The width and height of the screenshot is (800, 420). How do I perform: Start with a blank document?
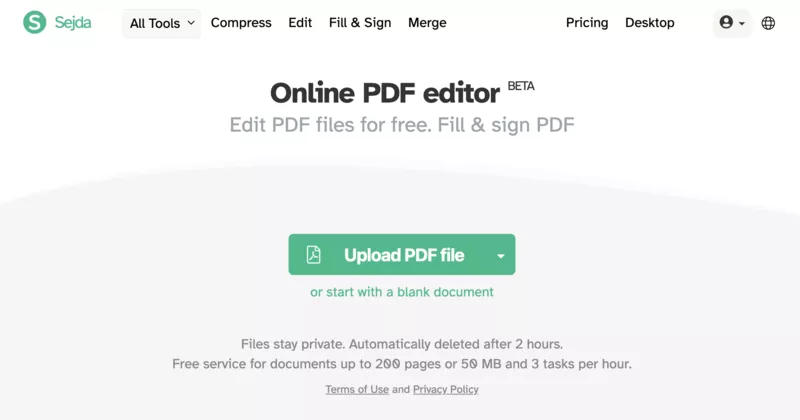(402, 292)
